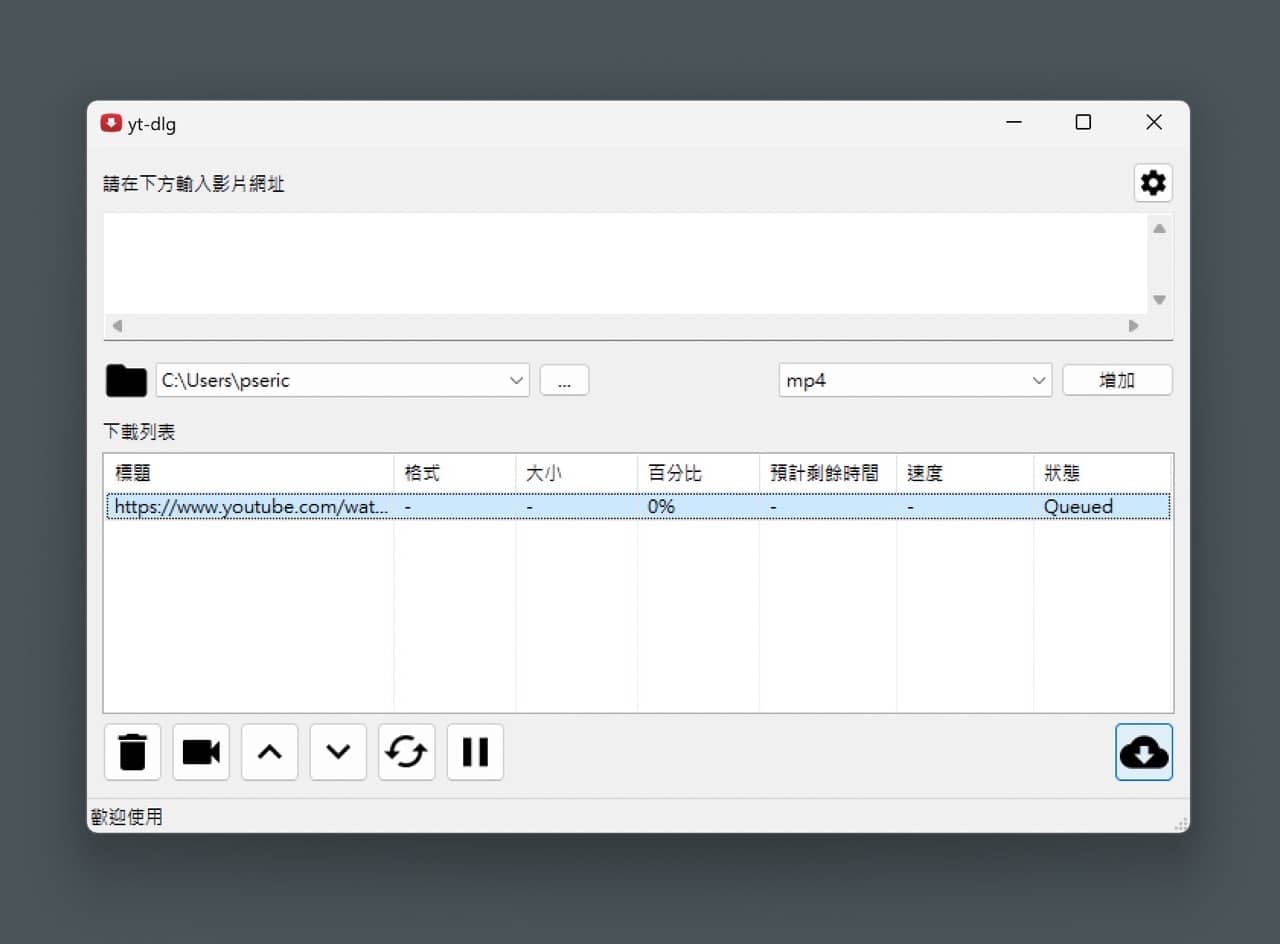Click the 標題 column header
Viewport: 1280px width, 944px height.
249,473
